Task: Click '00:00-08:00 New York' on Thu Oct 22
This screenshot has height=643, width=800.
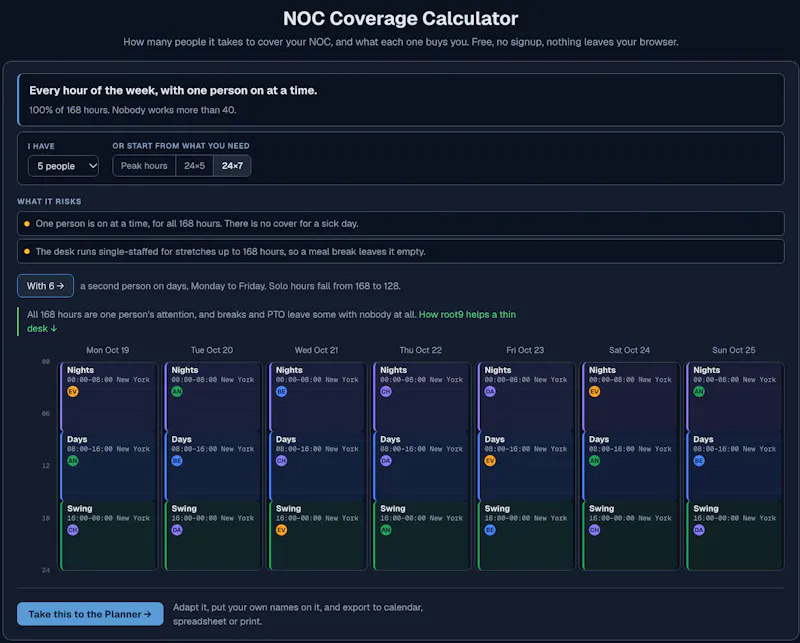Action: [x=421, y=380]
